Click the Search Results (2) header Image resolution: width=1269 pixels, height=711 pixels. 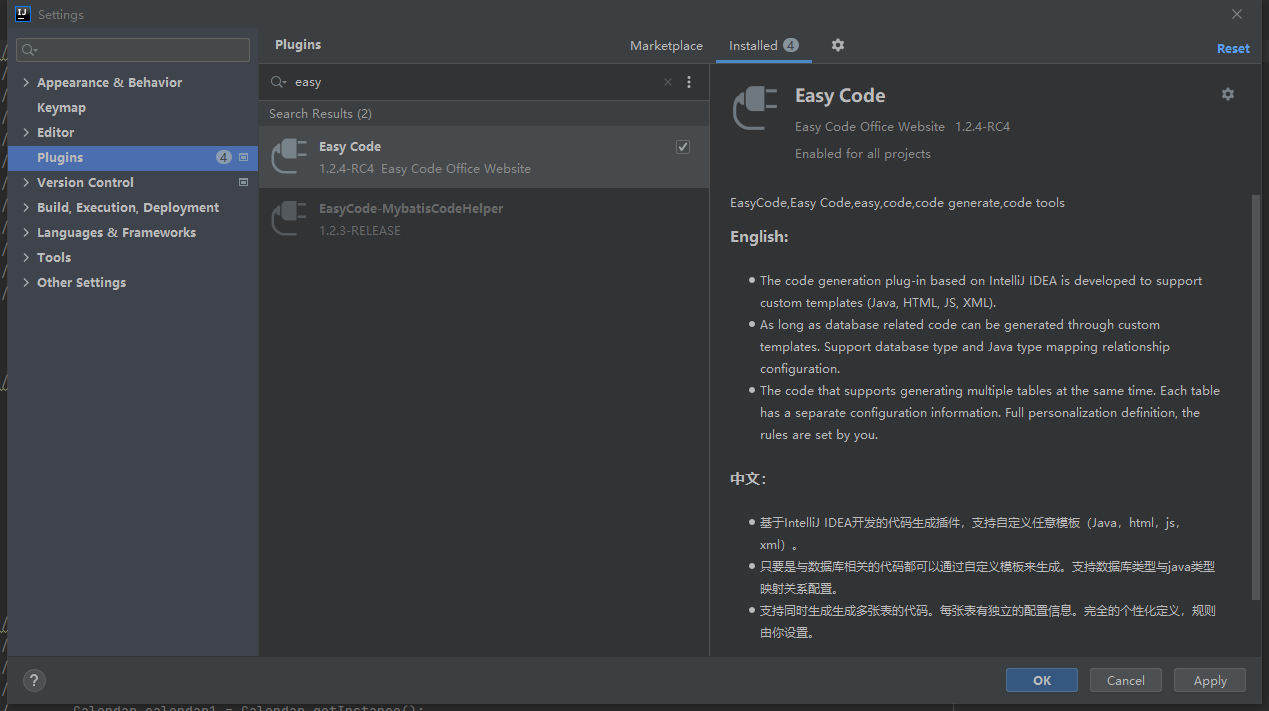[x=320, y=113]
